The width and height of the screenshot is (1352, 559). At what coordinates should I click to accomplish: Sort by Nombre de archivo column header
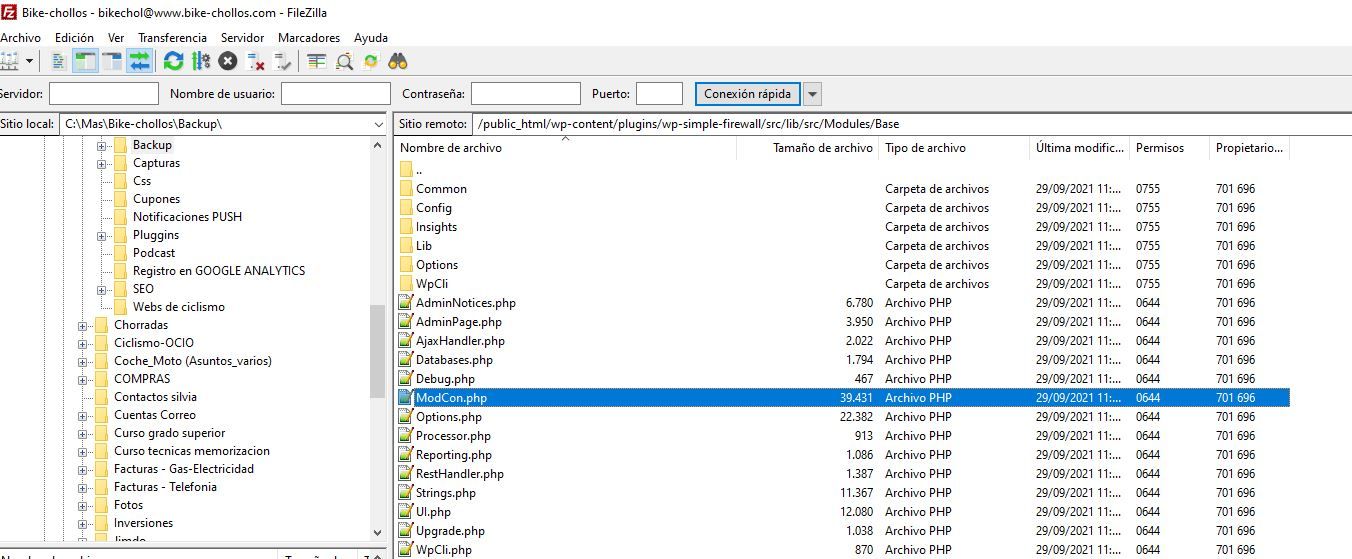tap(565, 148)
